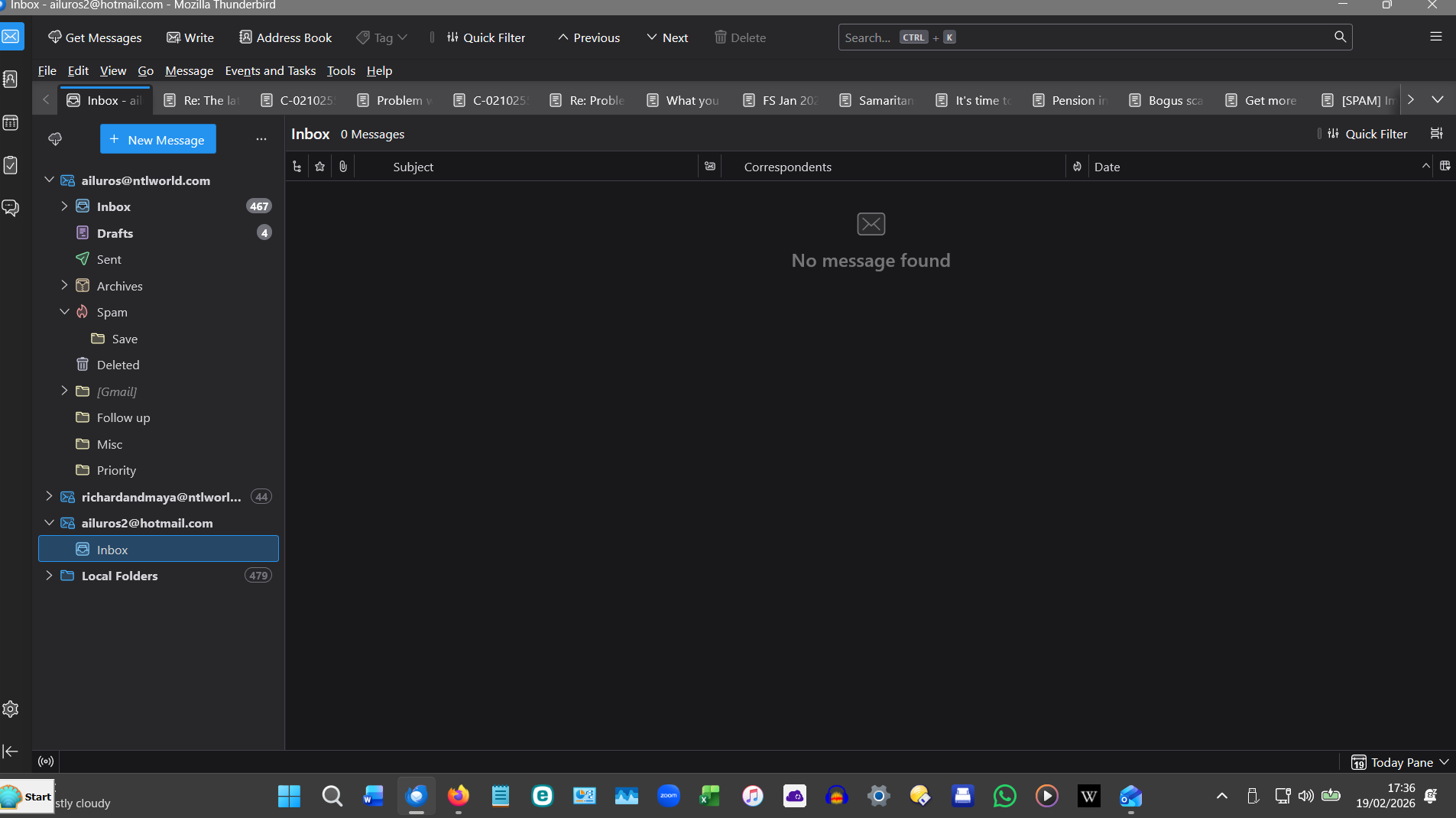The width and height of the screenshot is (1456, 818).
Task: Click the New Message button
Action: 158,139
